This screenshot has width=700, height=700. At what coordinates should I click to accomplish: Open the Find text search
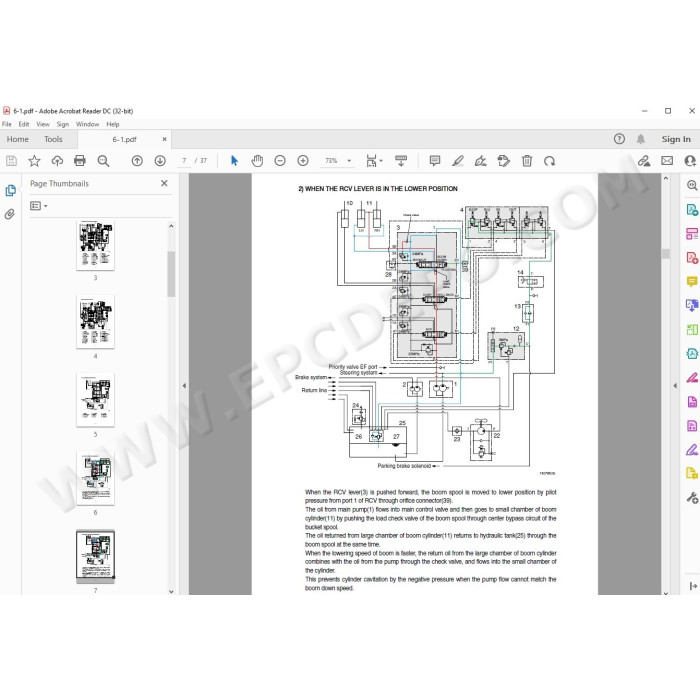pos(103,161)
